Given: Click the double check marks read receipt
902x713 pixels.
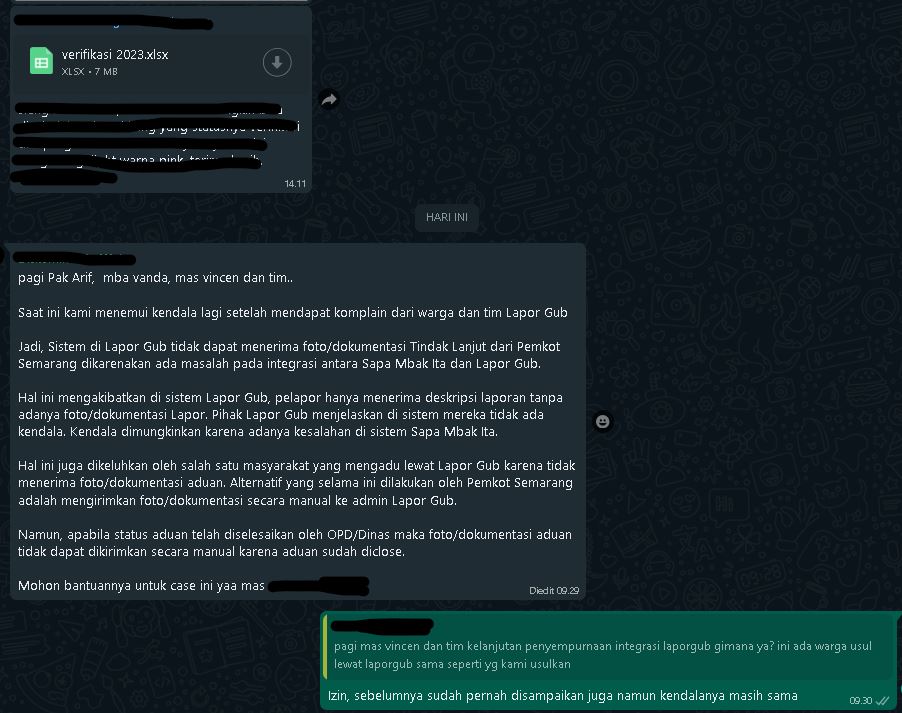Looking at the screenshot, I should click(882, 700).
